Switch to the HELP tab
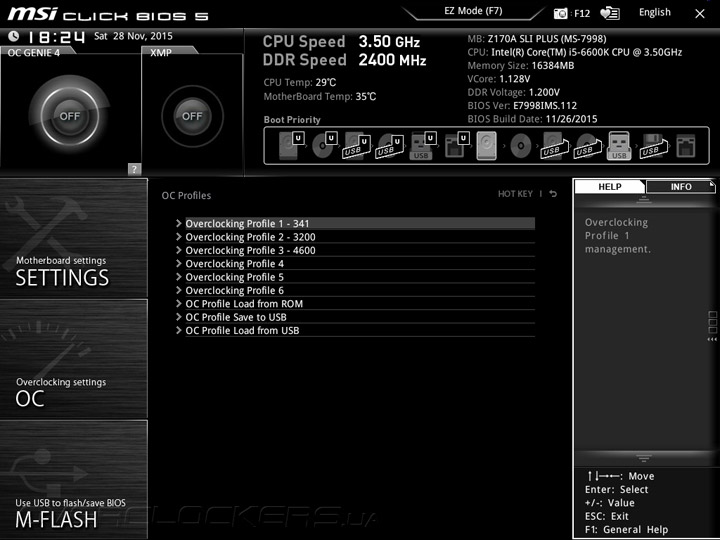Screen dimensions: 720x540 coord(610,186)
